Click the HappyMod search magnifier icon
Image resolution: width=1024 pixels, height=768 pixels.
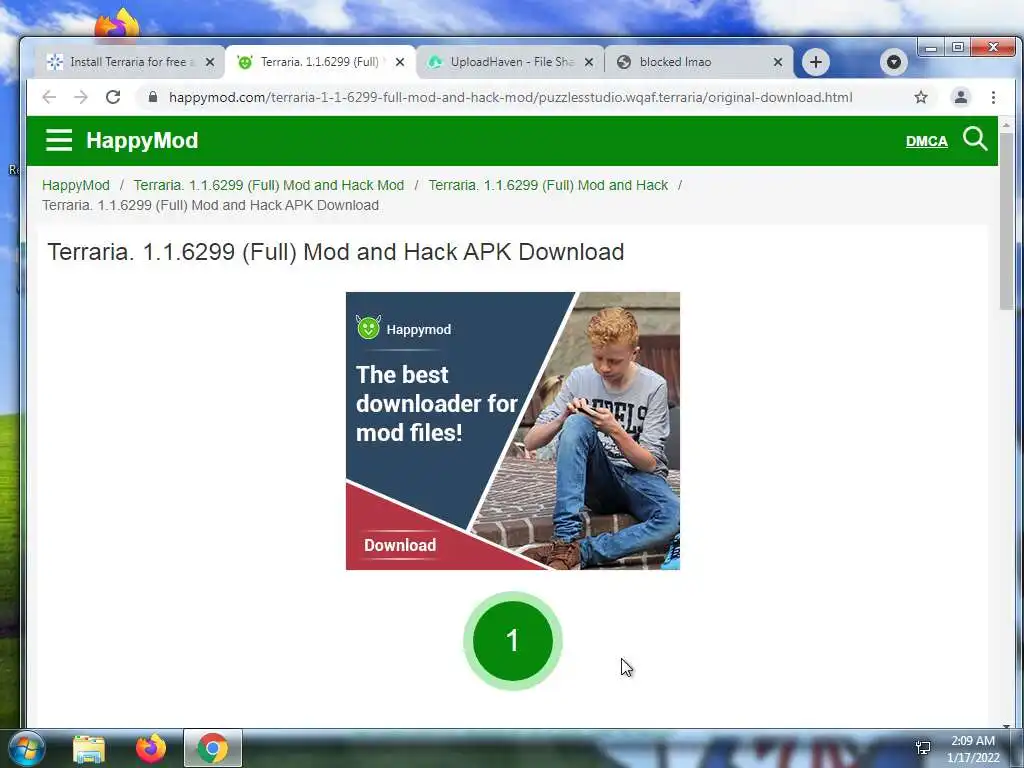(x=975, y=139)
